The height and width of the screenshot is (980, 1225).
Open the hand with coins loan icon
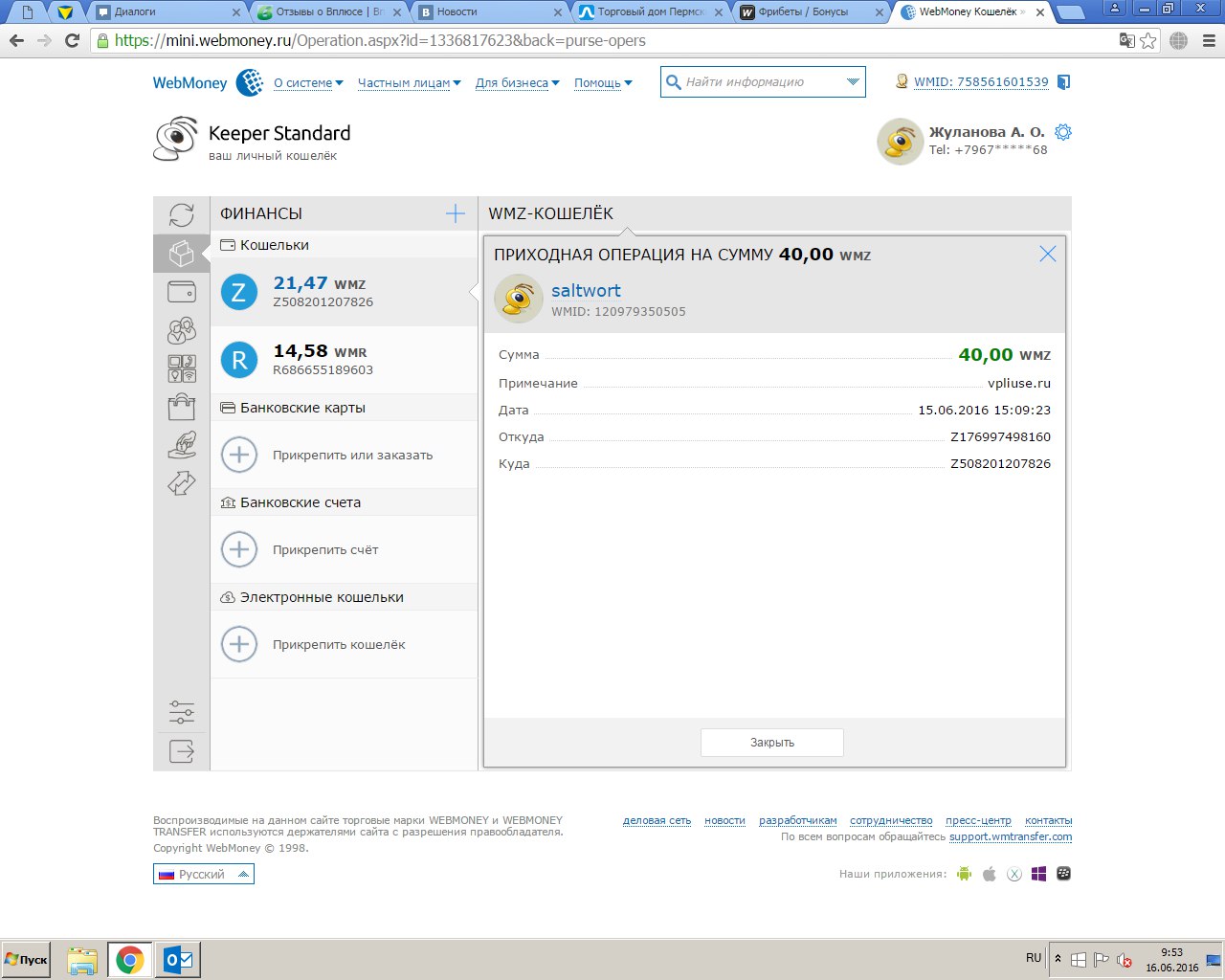[x=182, y=445]
